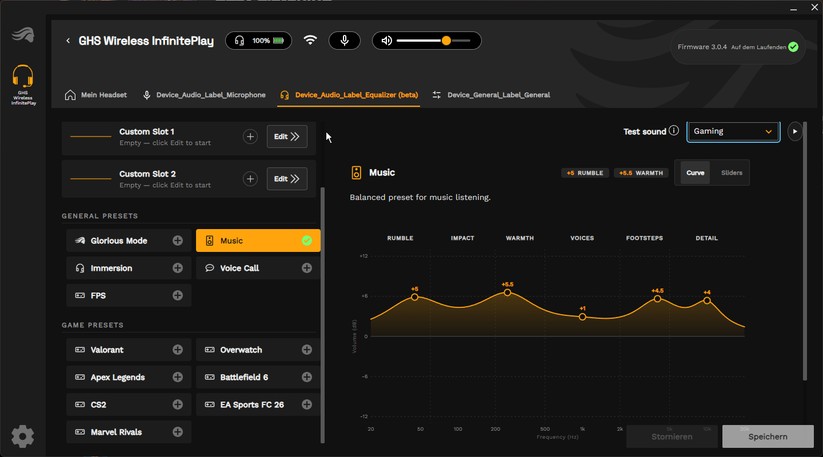Click plus icon next to CS2
Image resolution: width=823 pixels, height=457 pixels.
(x=178, y=405)
